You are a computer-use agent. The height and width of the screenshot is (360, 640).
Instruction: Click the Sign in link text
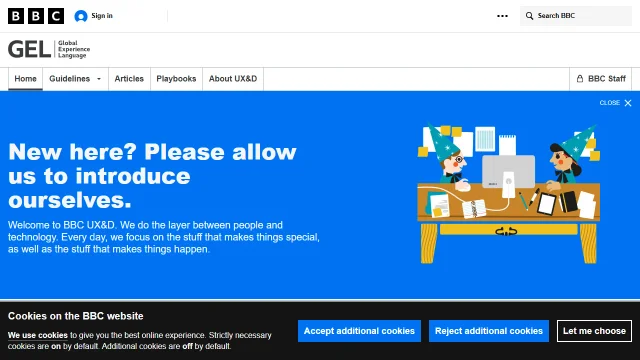[102, 16]
